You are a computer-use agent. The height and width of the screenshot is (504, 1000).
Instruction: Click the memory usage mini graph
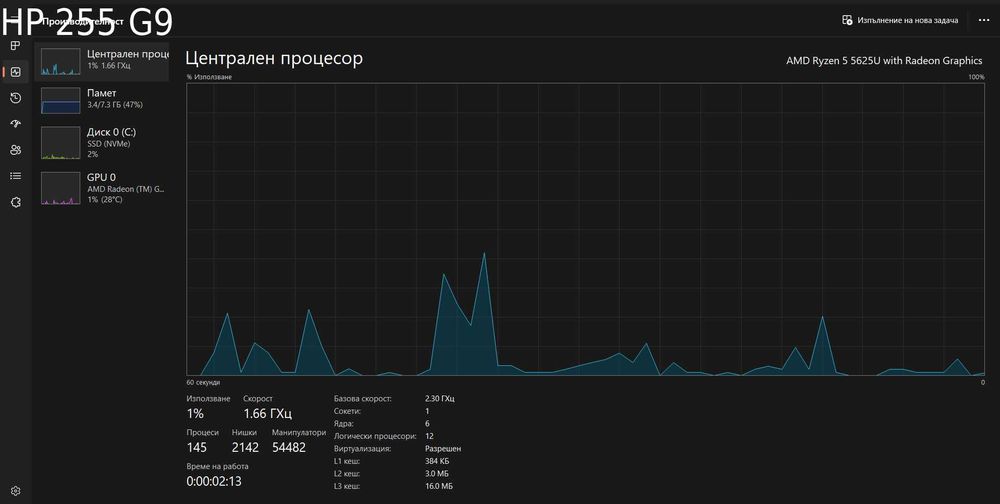tap(61, 101)
